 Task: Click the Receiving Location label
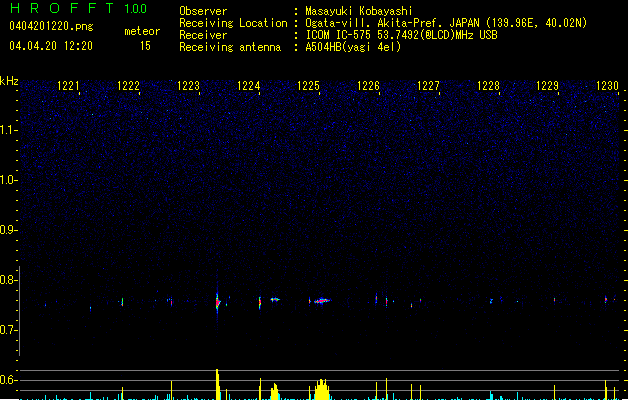[233, 23]
